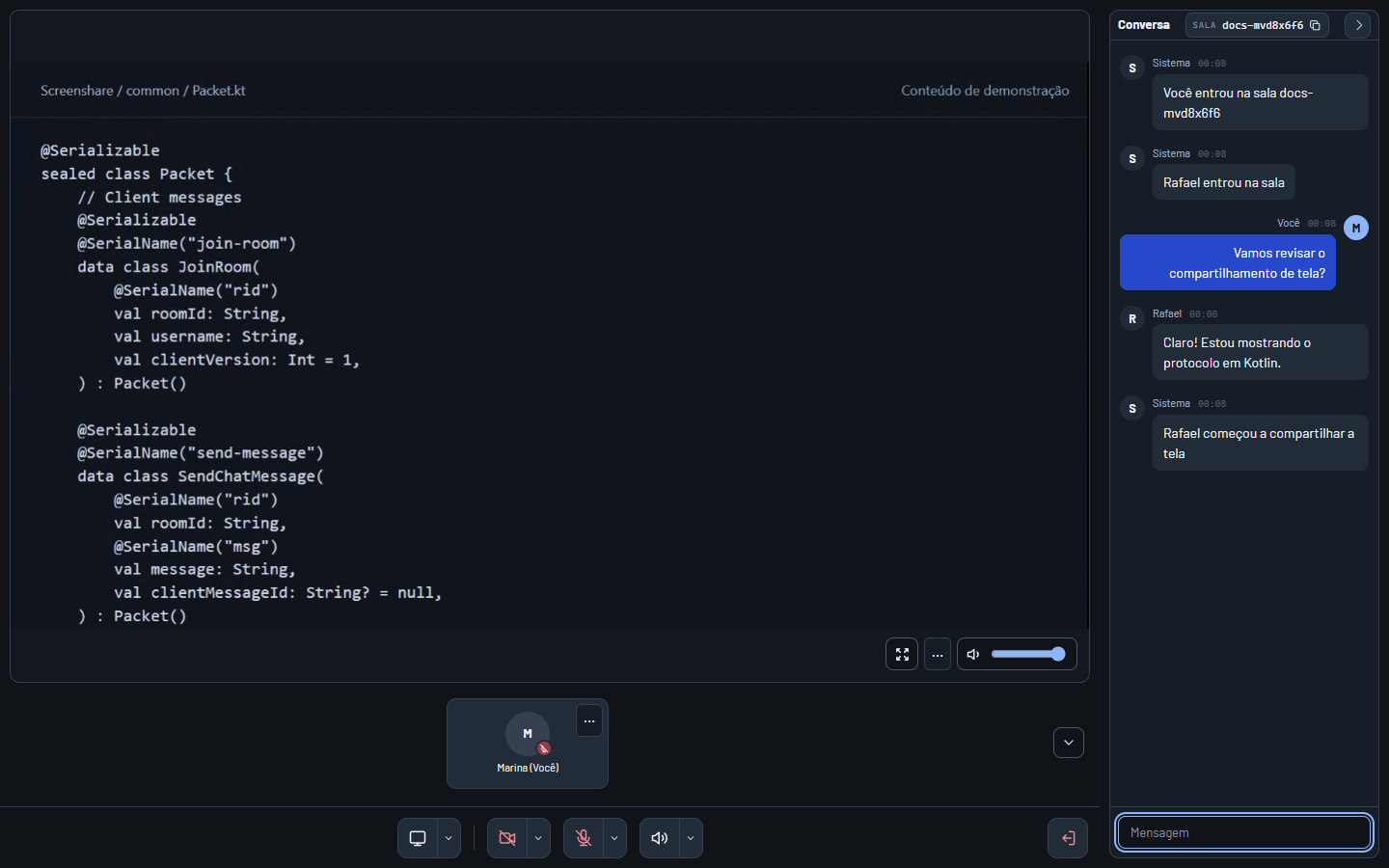The image size is (1389, 868).
Task: Open Marina's tile more options
Action: 589,721
